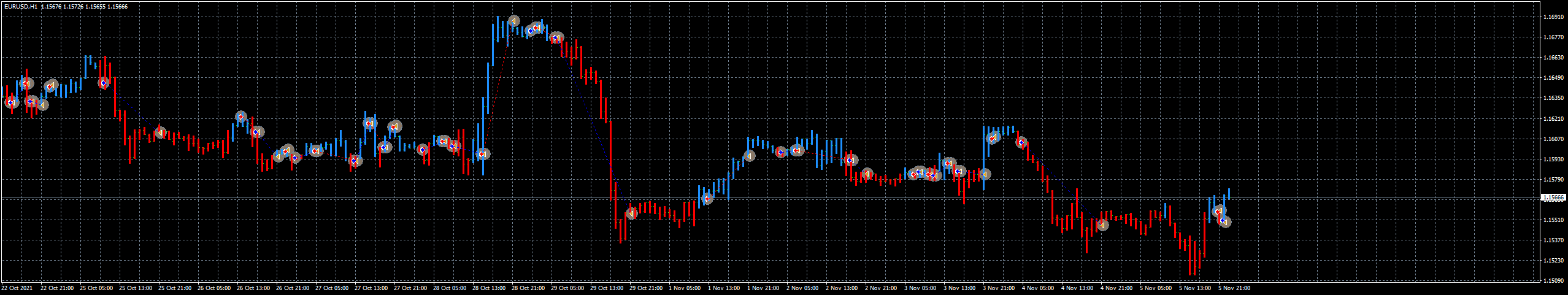The image size is (1568, 295).
Task: Click the 1.16210 price axis label
Action: tap(1552, 119)
